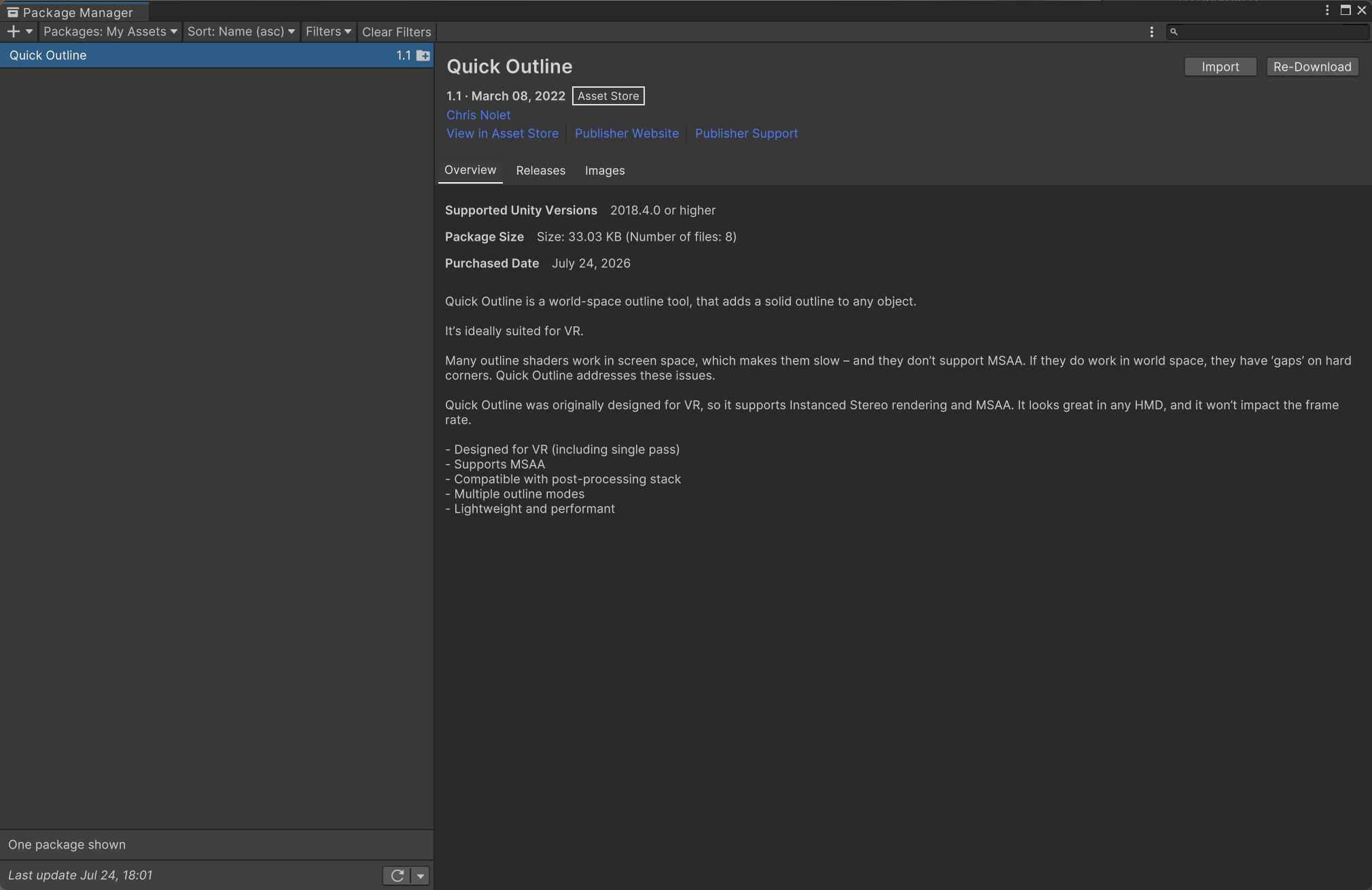The image size is (1372, 890).
Task: Switch to the Releases tab
Action: tap(541, 171)
